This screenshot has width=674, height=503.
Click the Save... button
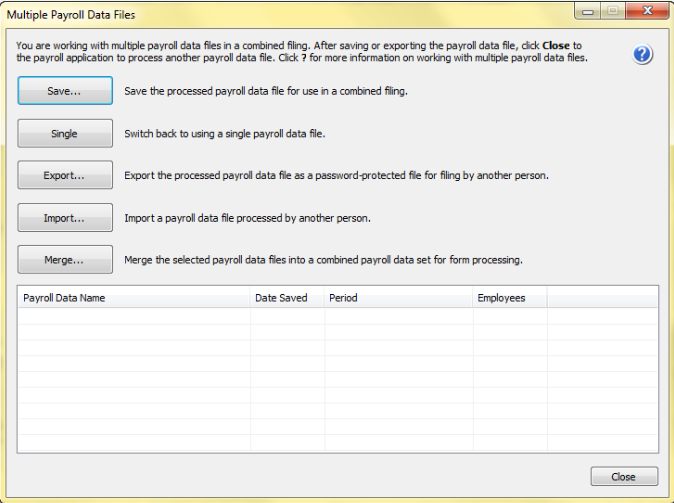(x=64, y=91)
